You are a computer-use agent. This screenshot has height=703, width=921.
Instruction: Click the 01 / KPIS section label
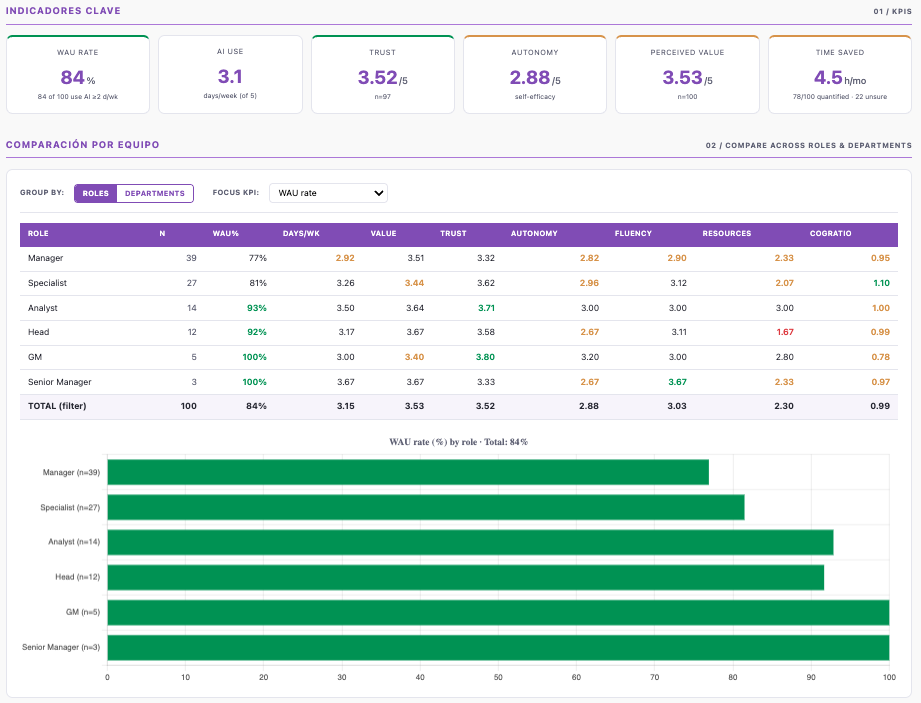click(892, 11)
